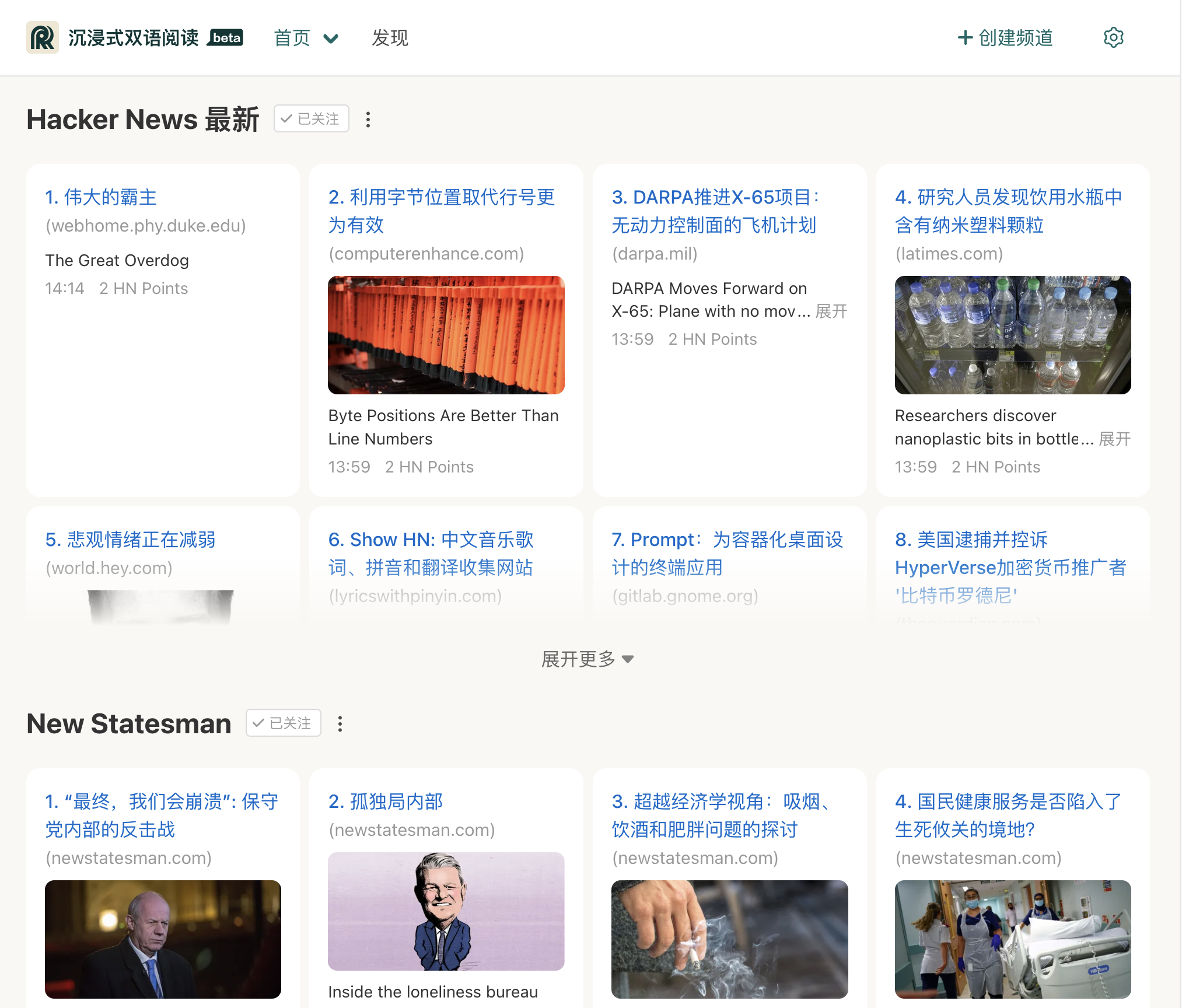Open New Statesman article 1 on Conservative fightback

pyautogui.click(x=162, y=815)
